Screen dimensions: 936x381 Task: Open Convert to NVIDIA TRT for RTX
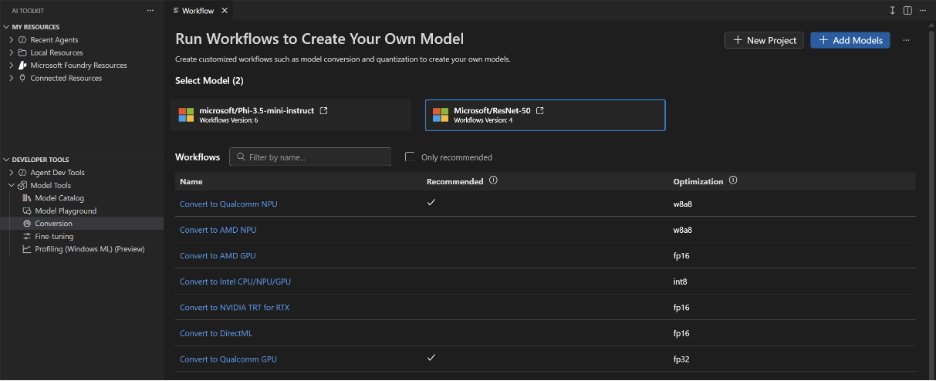pos(235,308)
